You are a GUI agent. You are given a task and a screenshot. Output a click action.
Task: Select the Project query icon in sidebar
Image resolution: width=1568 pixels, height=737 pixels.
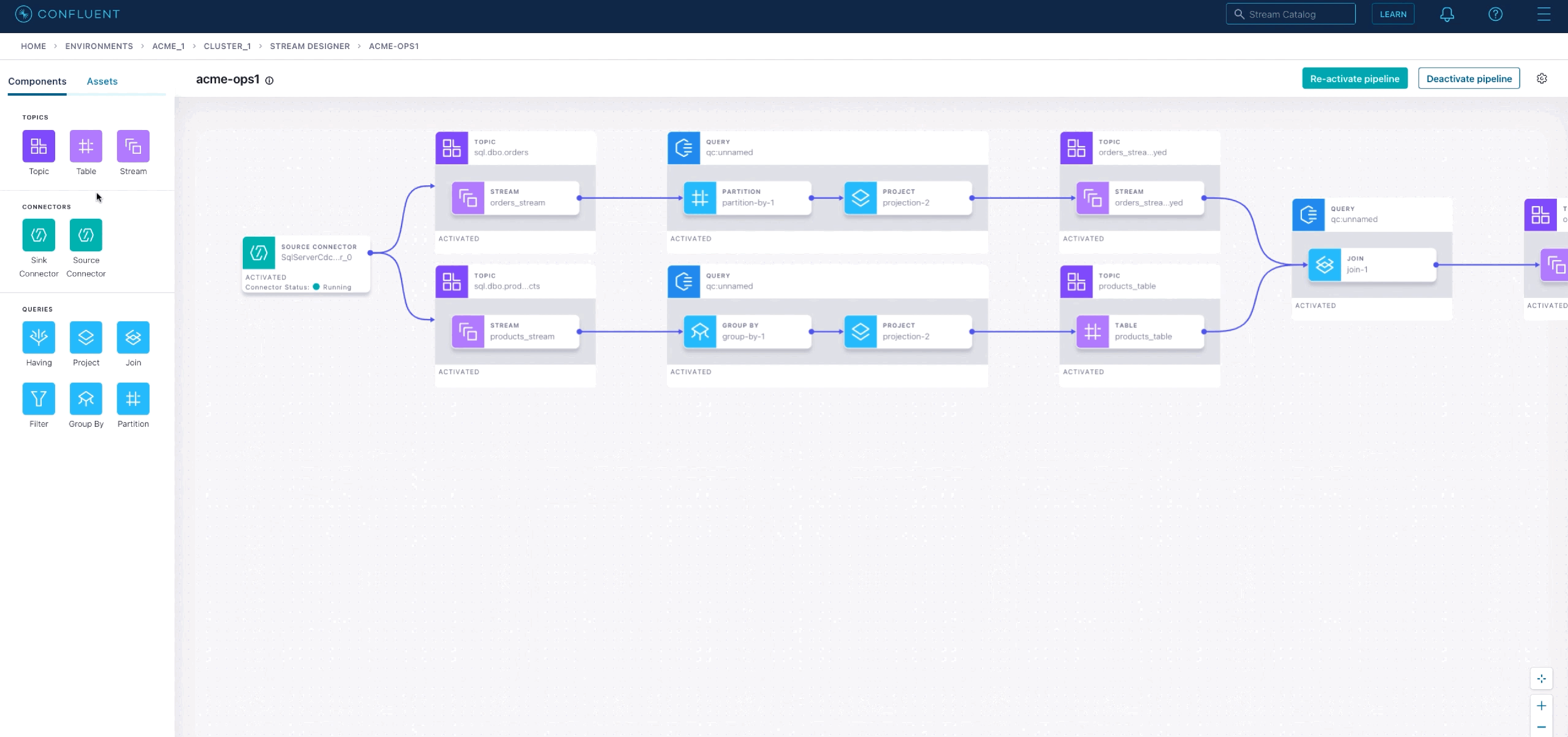tap(85, 337)
